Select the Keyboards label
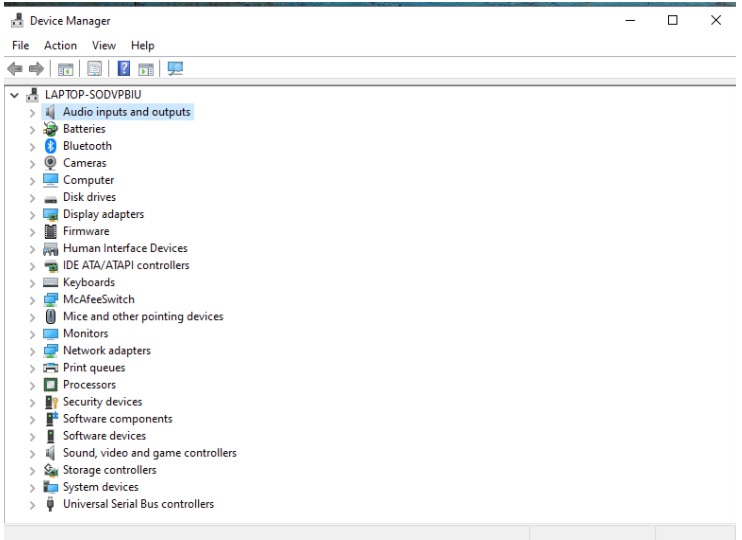This screenshot has width=742, height=540. point(89,283)
